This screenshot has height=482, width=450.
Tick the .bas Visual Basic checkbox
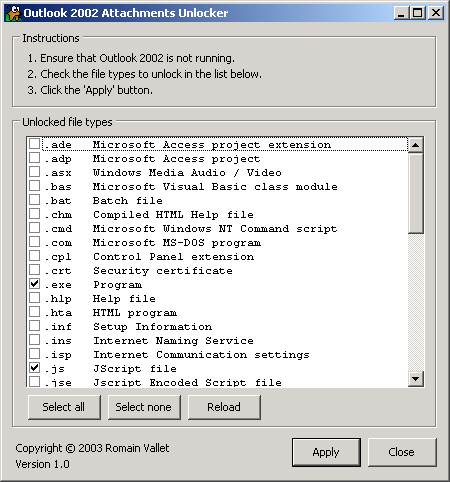point(35,186)
